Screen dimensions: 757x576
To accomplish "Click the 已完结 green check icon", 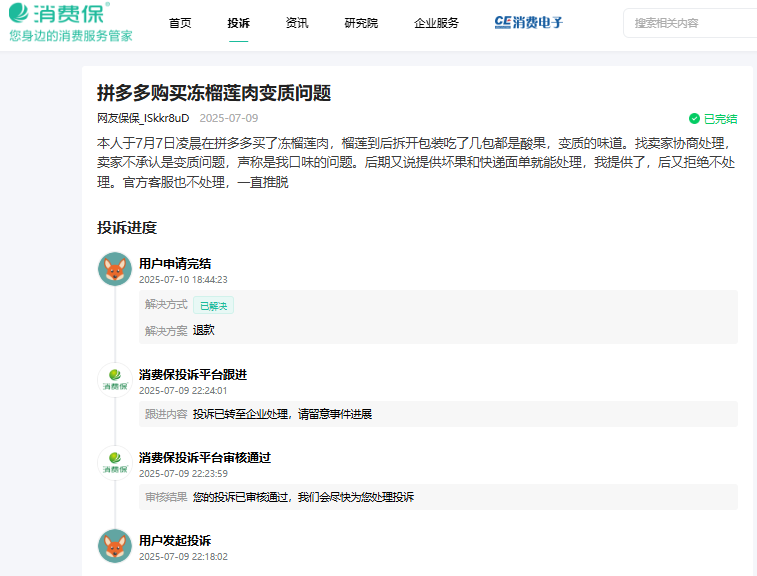I will tap(694, 118).
